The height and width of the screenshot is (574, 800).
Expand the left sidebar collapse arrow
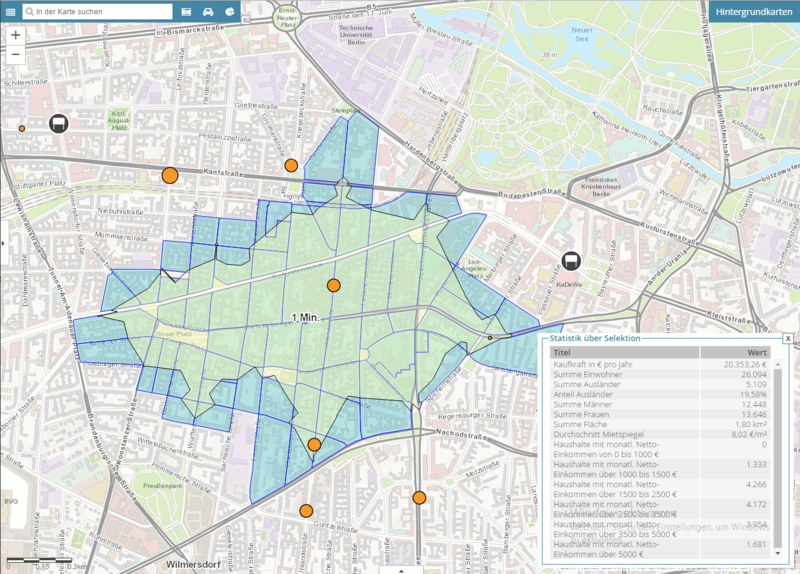3,243
